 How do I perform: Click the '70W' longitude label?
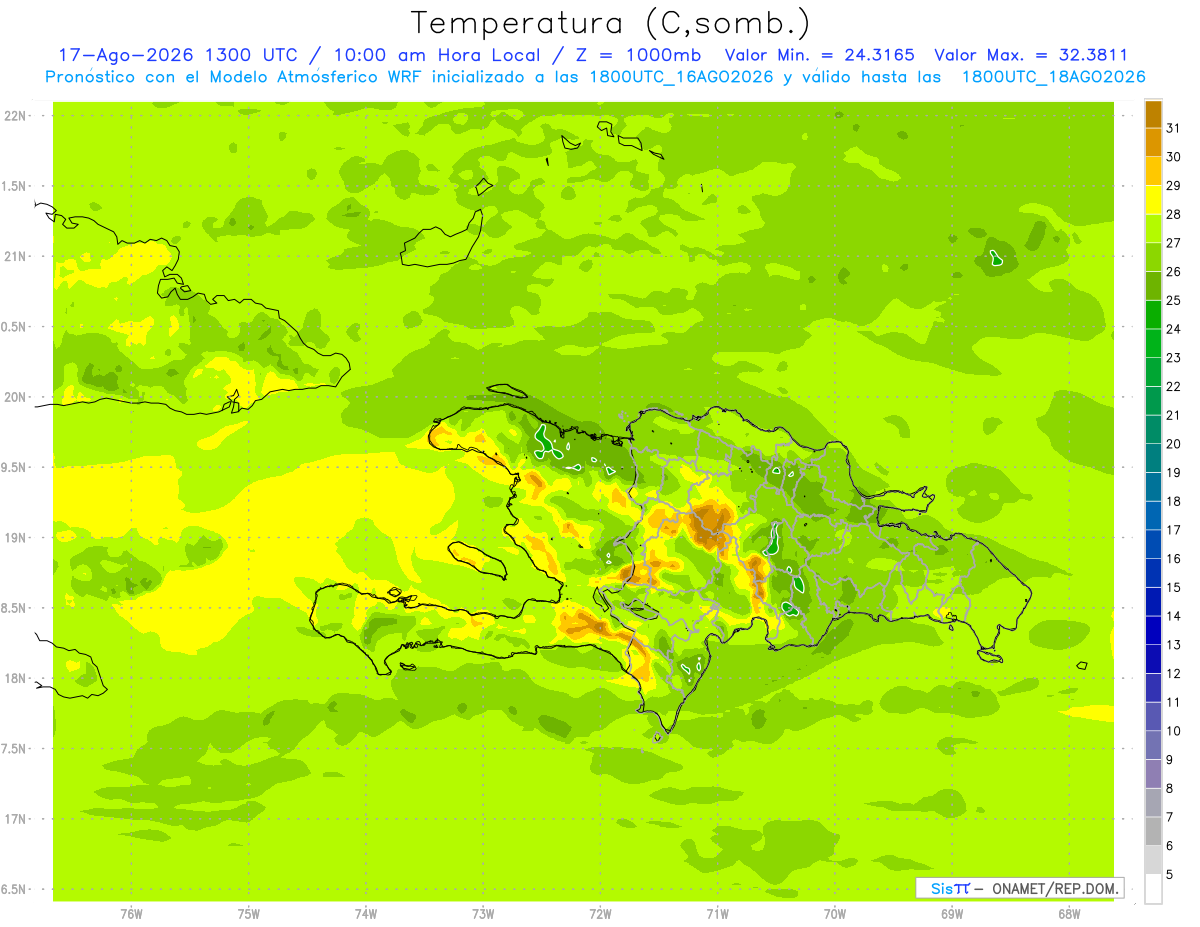(x=835, y=915)
